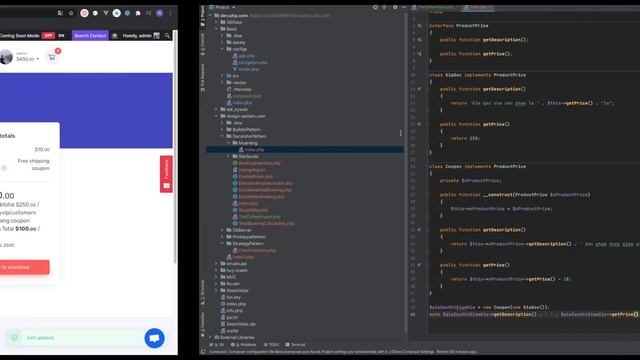Click the Search Contact button
The width and height of the screenshot is (640, 360).
(x=90, y=36)
